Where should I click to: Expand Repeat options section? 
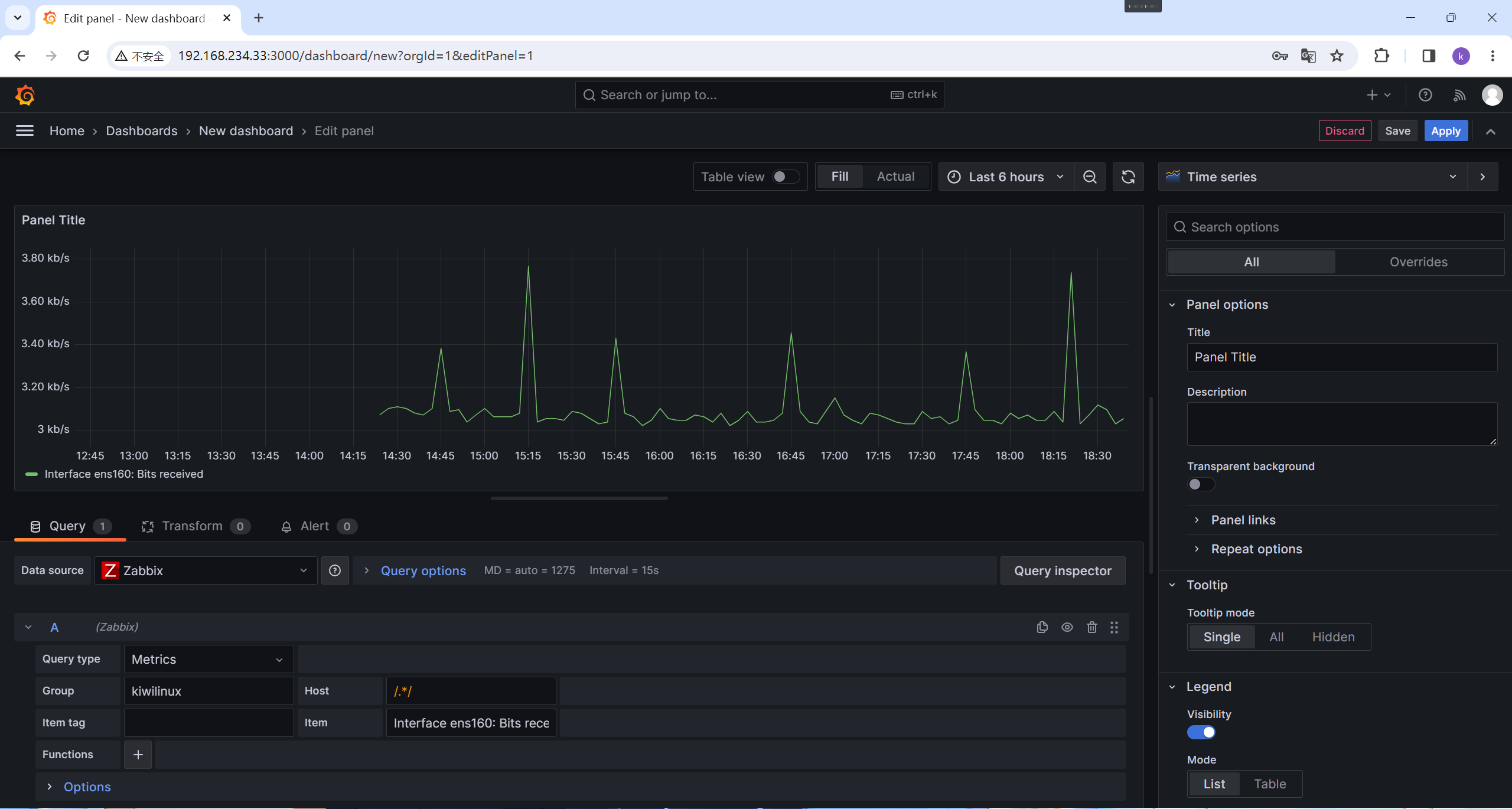[x=1256, y=549]
